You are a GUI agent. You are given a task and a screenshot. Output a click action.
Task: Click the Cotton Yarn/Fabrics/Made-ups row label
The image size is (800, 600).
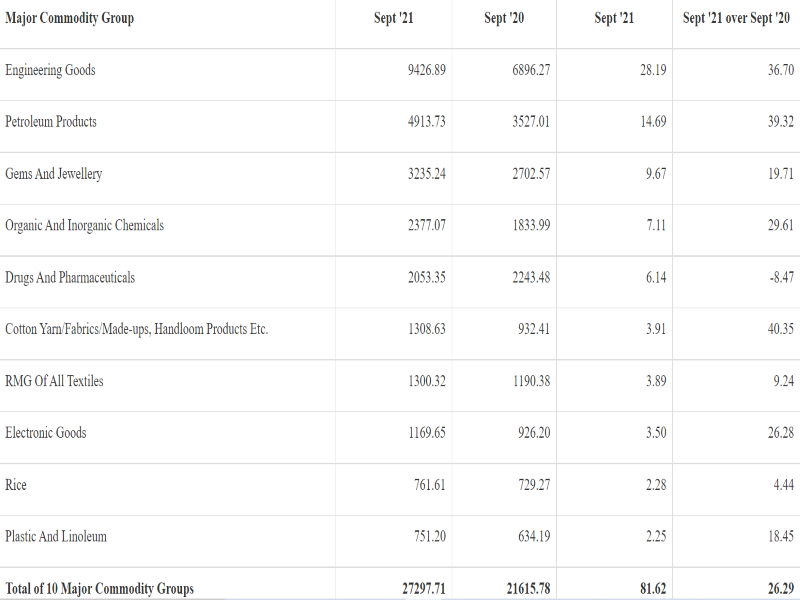pos(136,329)
